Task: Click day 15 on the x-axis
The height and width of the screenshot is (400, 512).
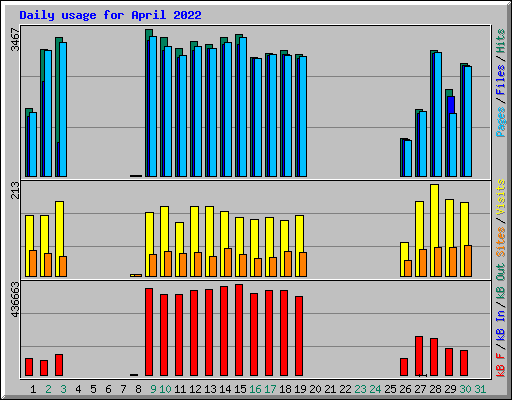Action: coord(240,389)
